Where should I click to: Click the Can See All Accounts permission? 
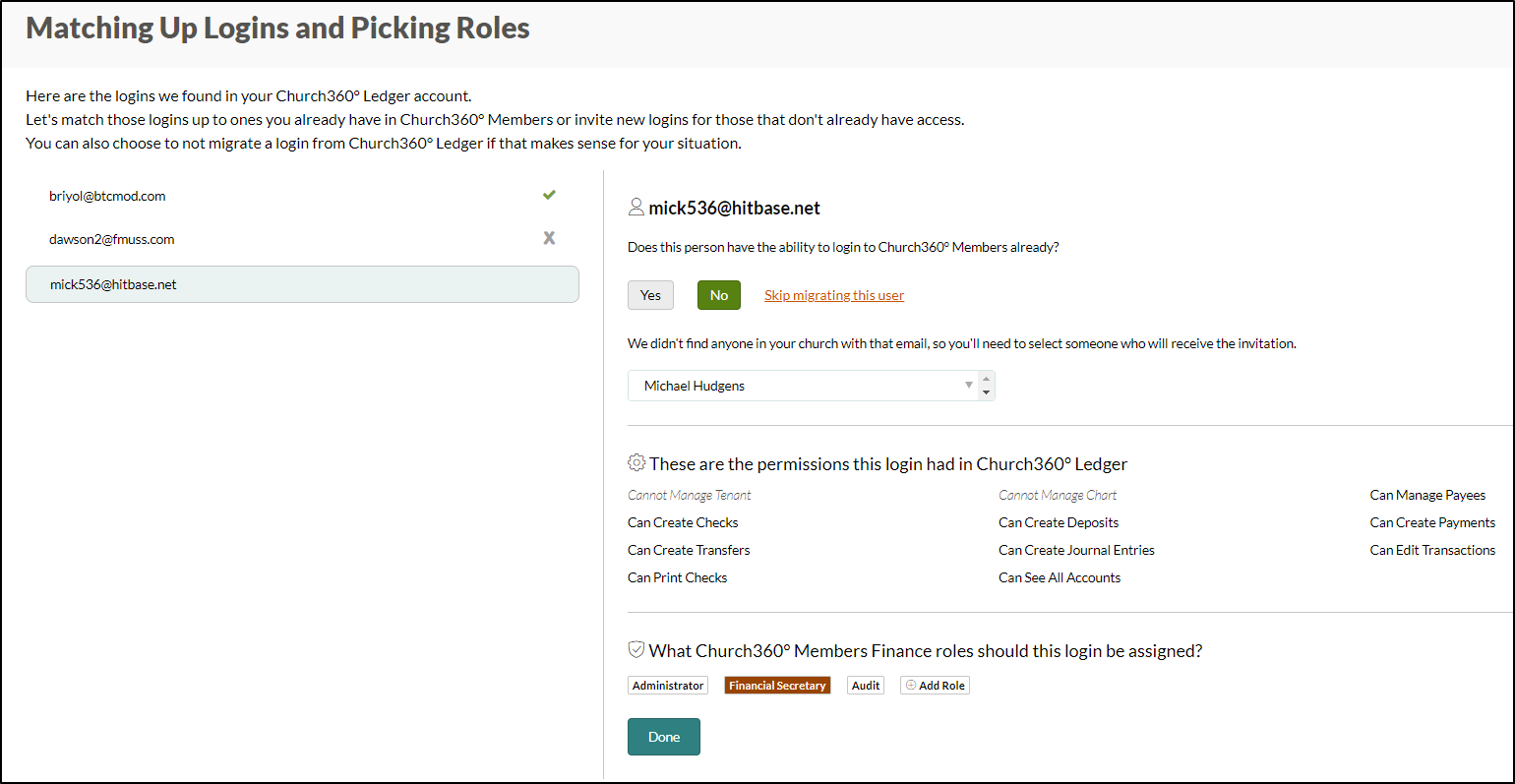coord(1060,577)
